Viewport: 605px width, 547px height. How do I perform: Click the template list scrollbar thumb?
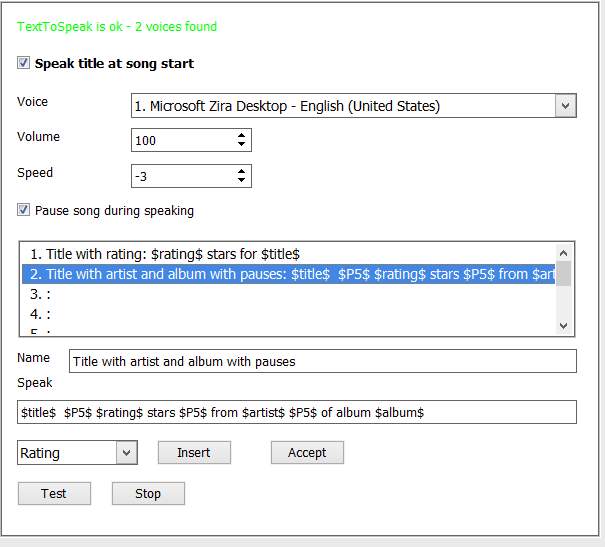pyautogui.click(x=563, y=274)
